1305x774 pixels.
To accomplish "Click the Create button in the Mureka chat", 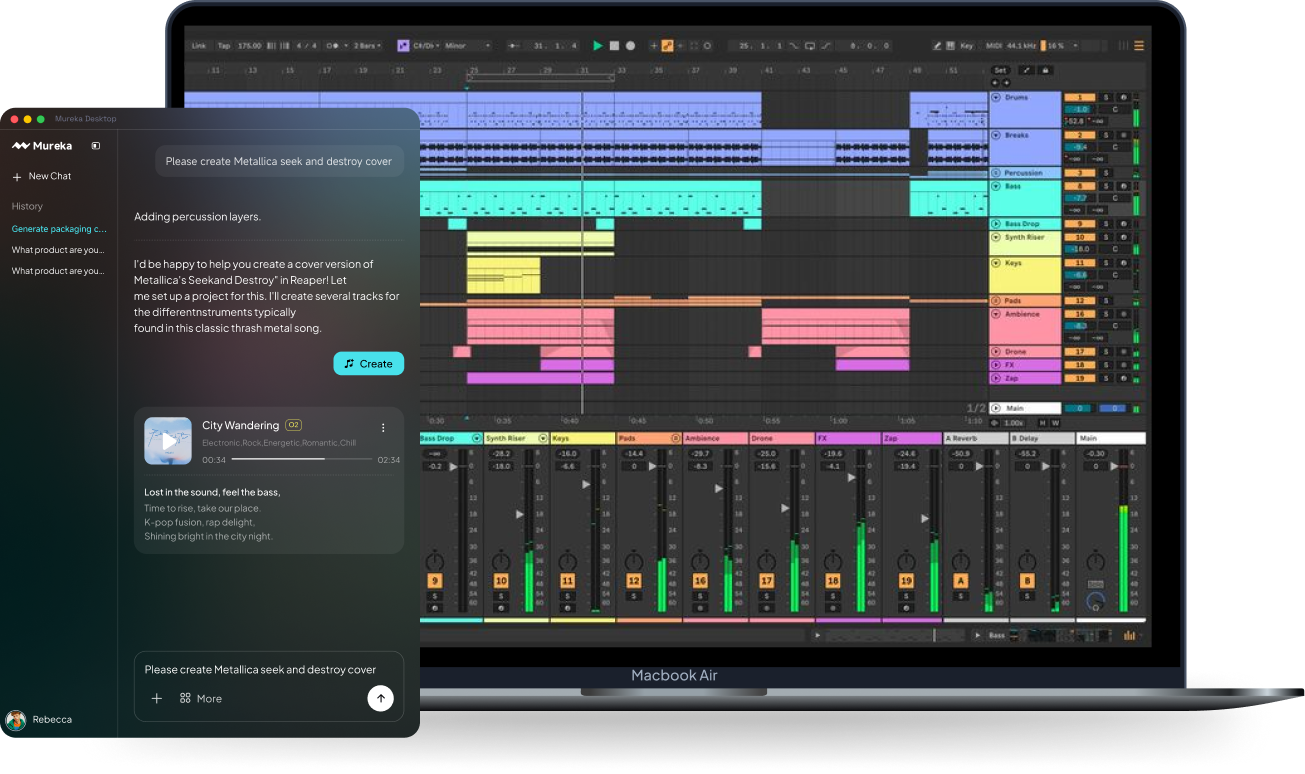I will click(x=369, y=364).
